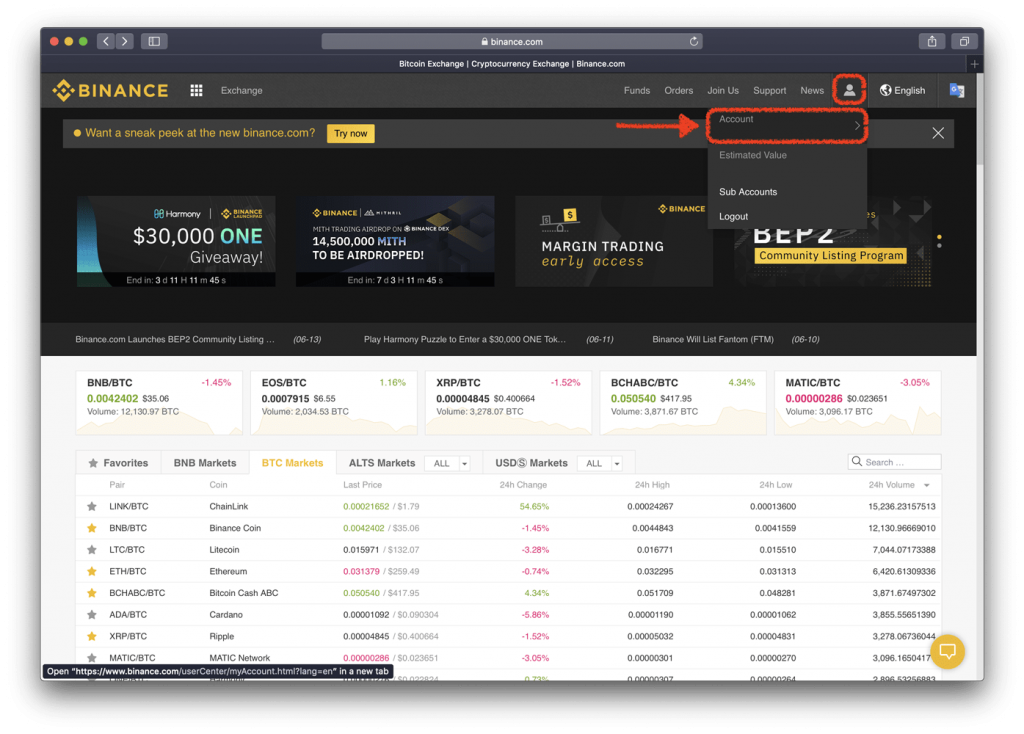Switch to the Favorites tab

[x=118, y=463]
